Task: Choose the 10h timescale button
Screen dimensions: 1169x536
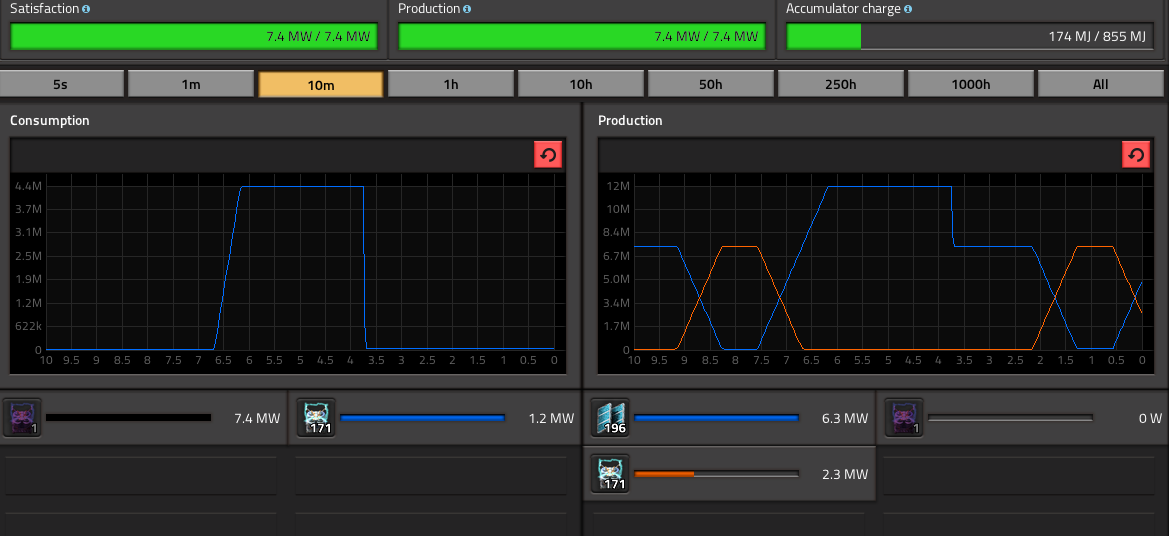Action: [x=581, y=84]
